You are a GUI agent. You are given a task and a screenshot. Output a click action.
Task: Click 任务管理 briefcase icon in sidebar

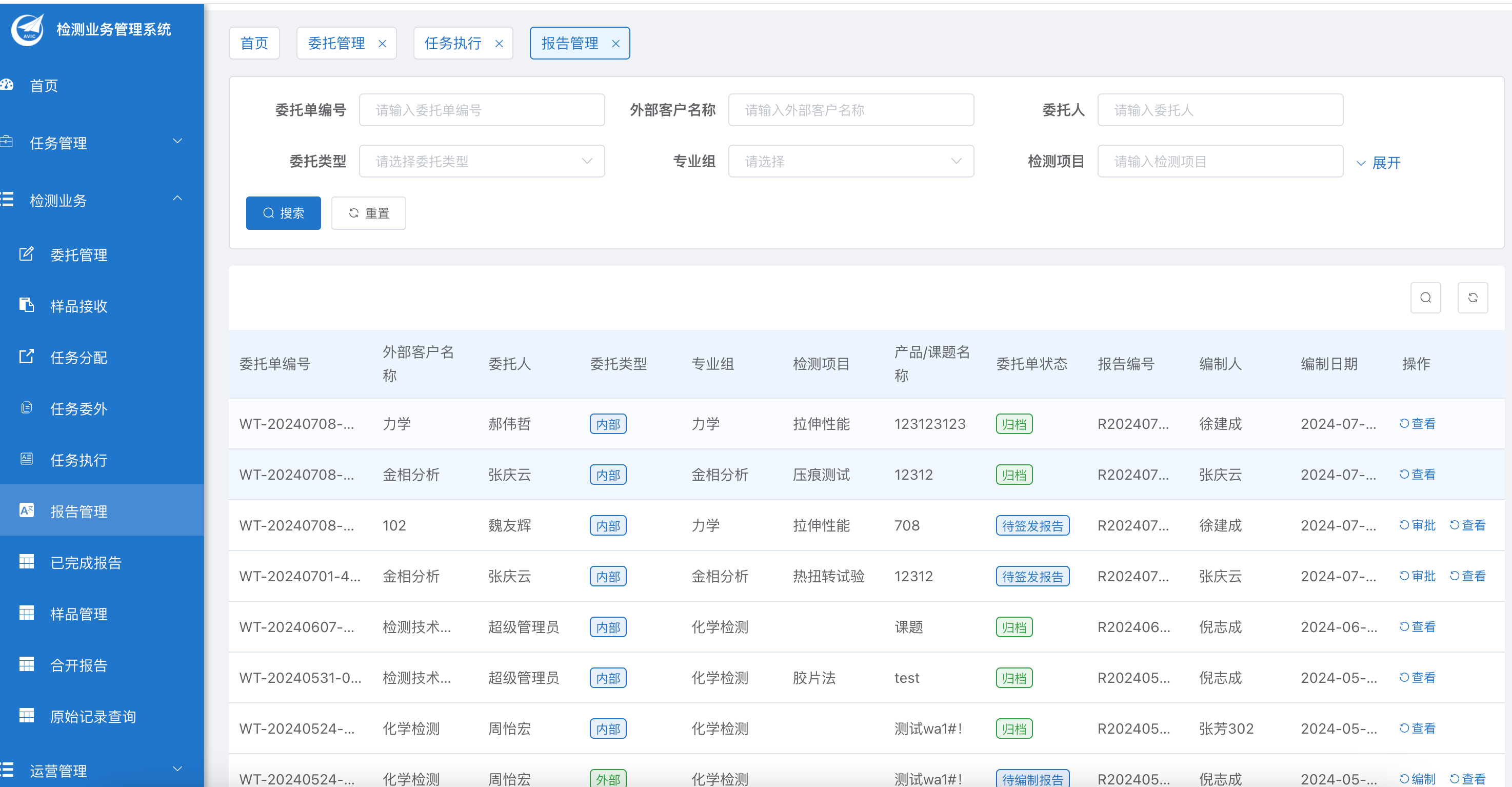(7, 142)
